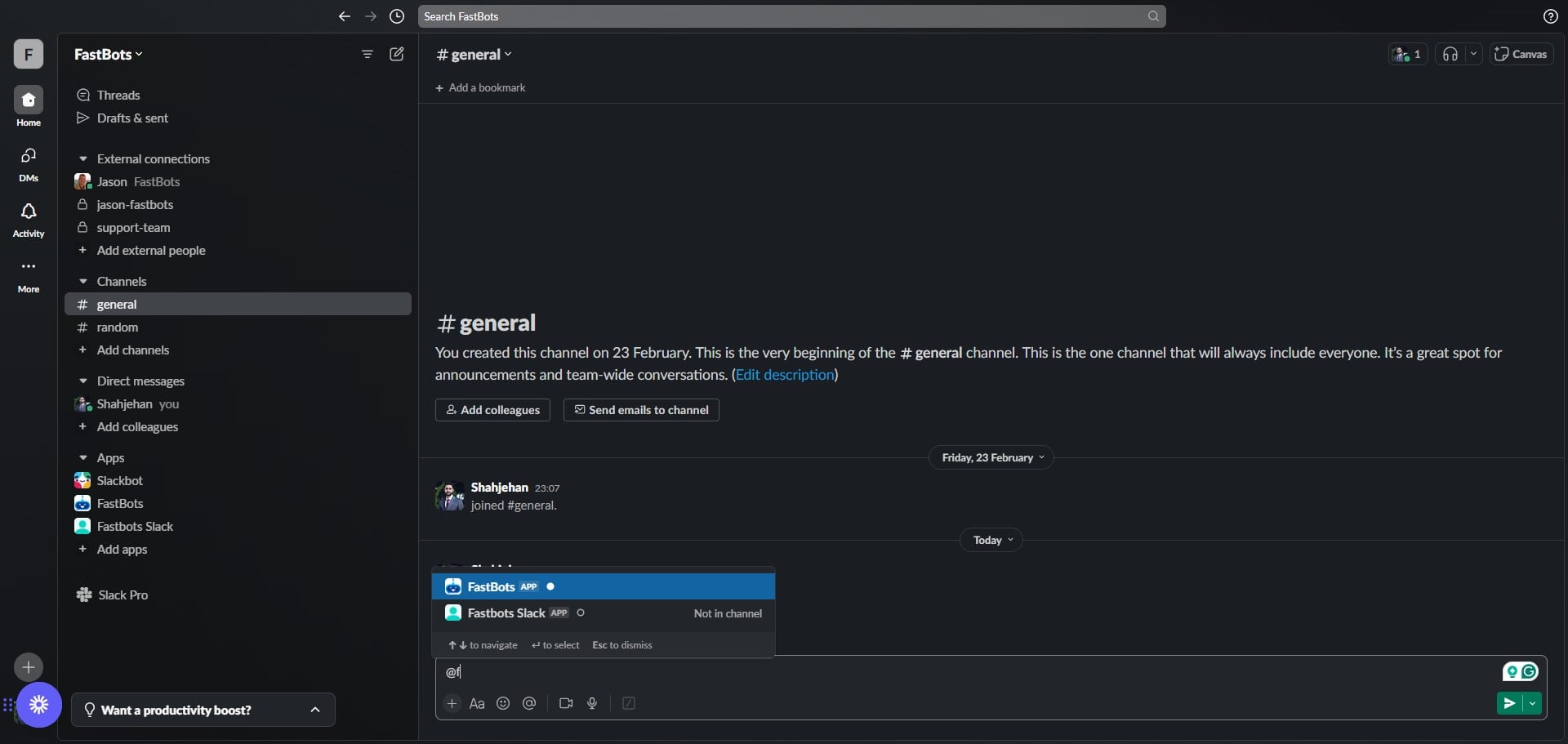Screen dimensions: 1568x744
Task: Click Add a bookmark
Action: 480,87
